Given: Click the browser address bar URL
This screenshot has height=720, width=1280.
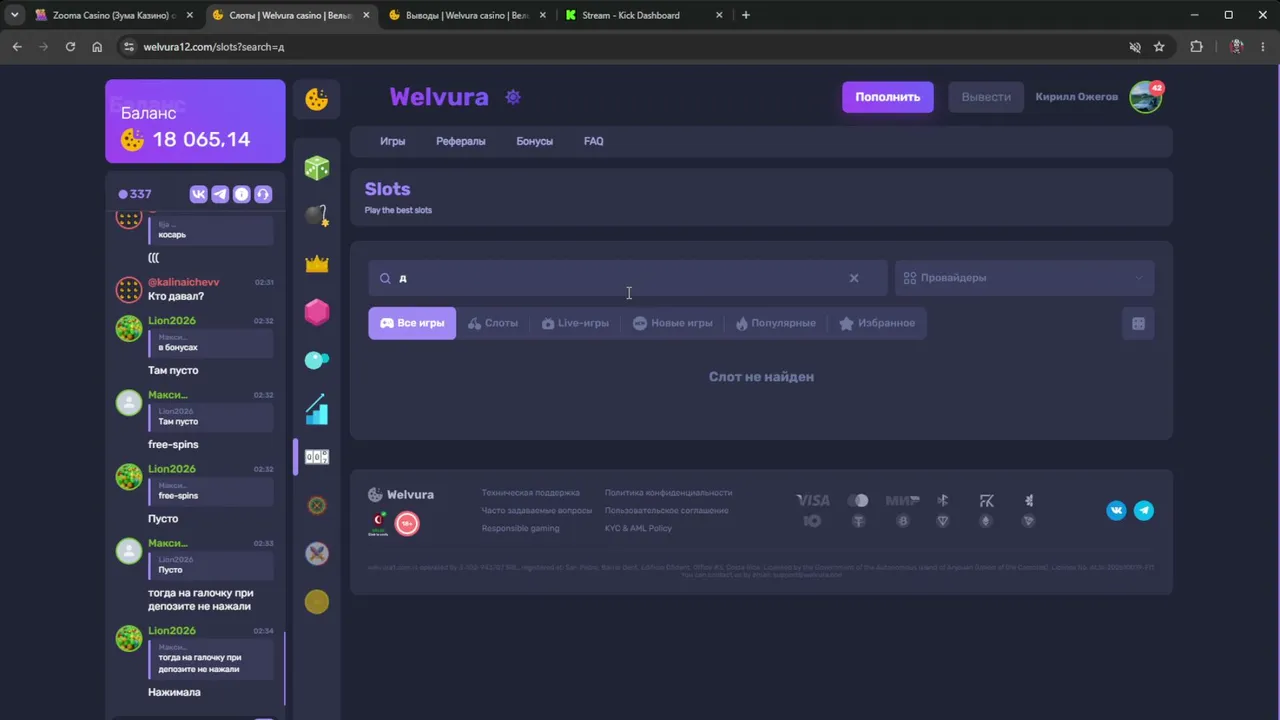Looking at the screenshot, I should click(x=214, y=47).
